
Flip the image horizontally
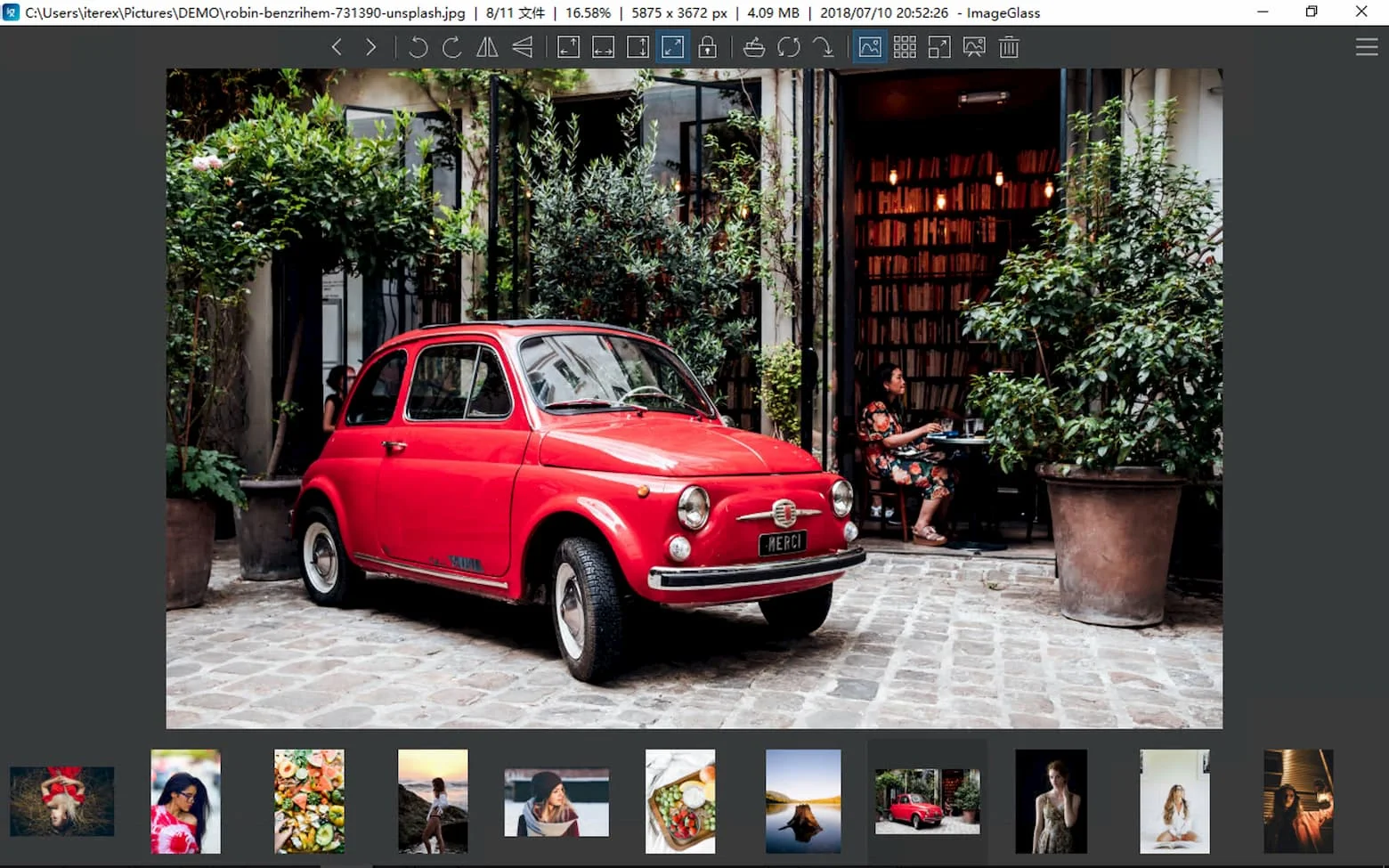coord(487,47)
